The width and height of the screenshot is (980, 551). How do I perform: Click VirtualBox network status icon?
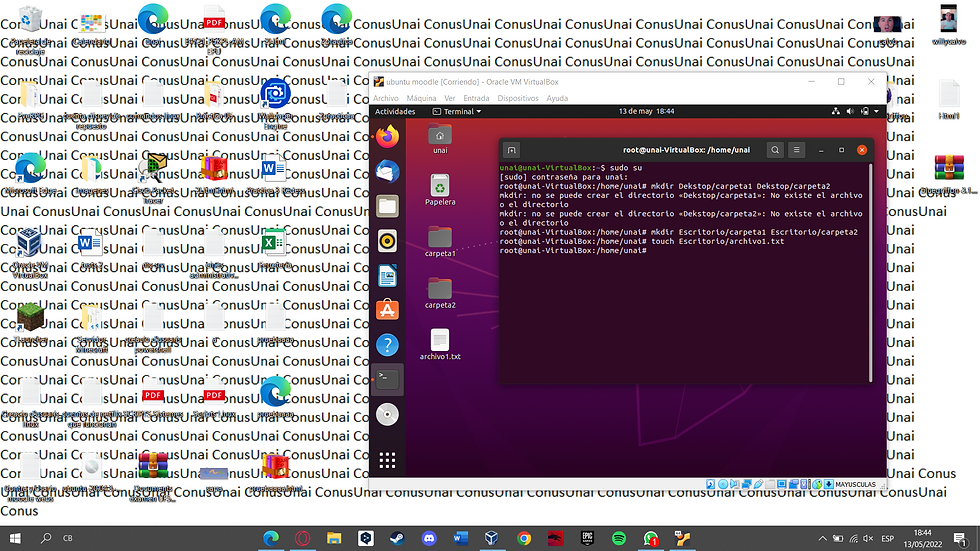(746, 484)
